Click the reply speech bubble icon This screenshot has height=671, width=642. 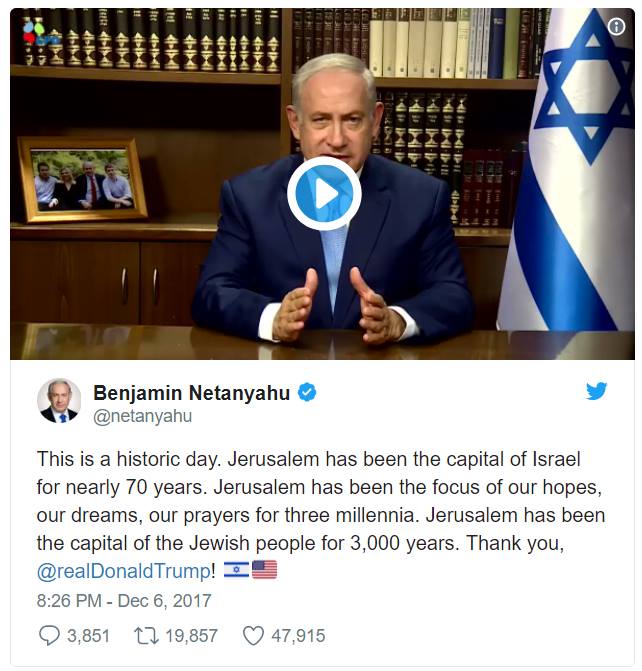point(49,635)
